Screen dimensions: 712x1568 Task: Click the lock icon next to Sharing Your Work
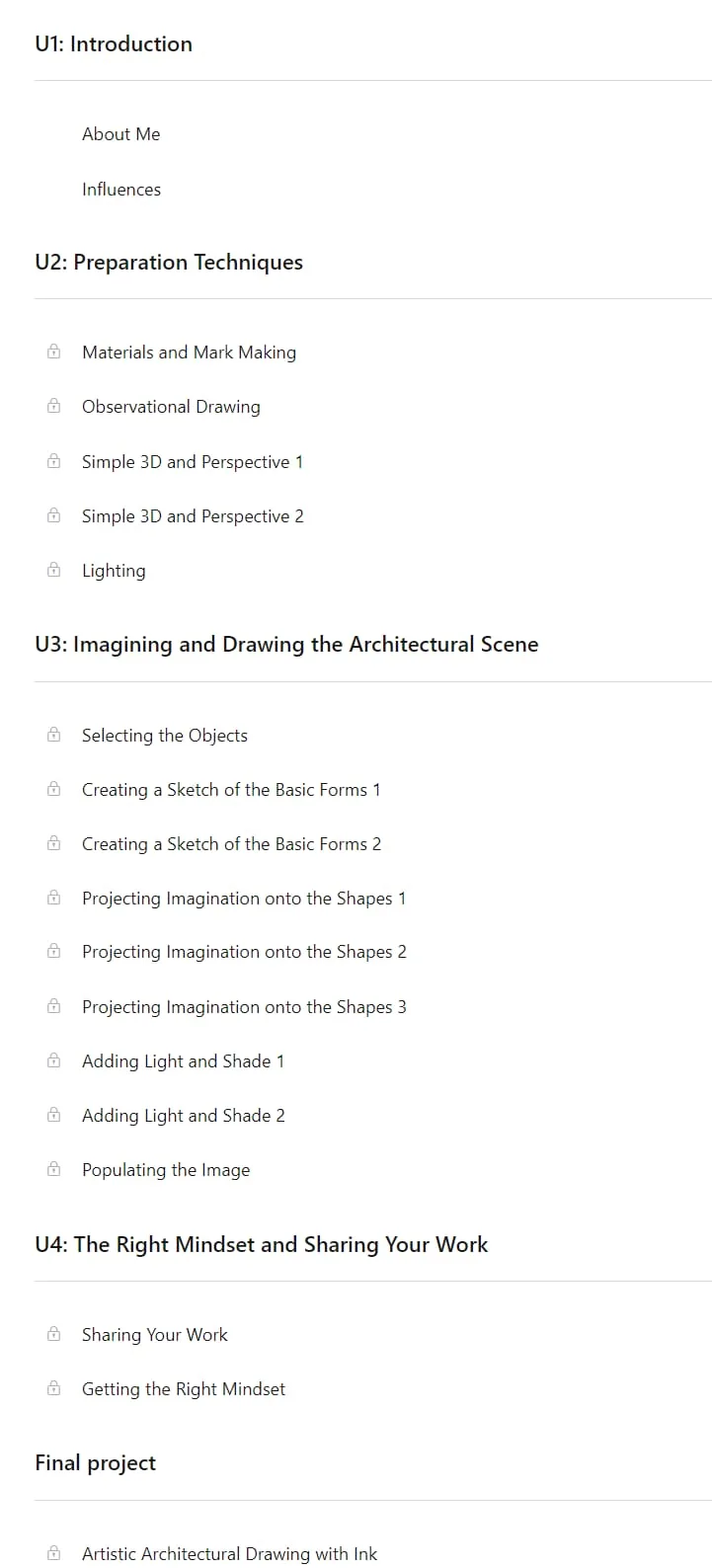pyautogui.click(x=54, y=1334)
